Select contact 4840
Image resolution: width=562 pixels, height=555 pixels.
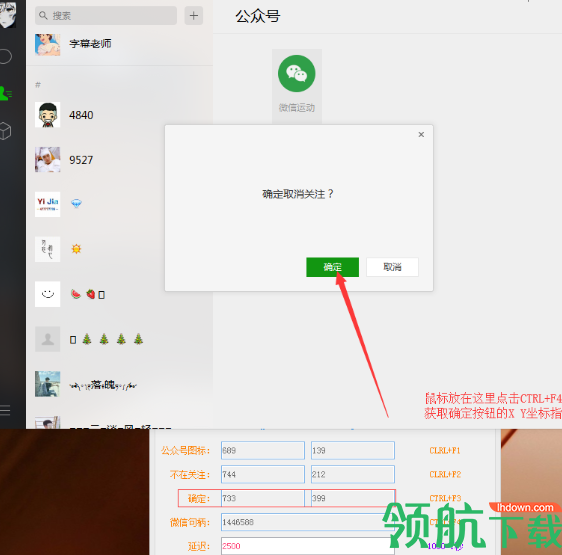click(119, 115)
